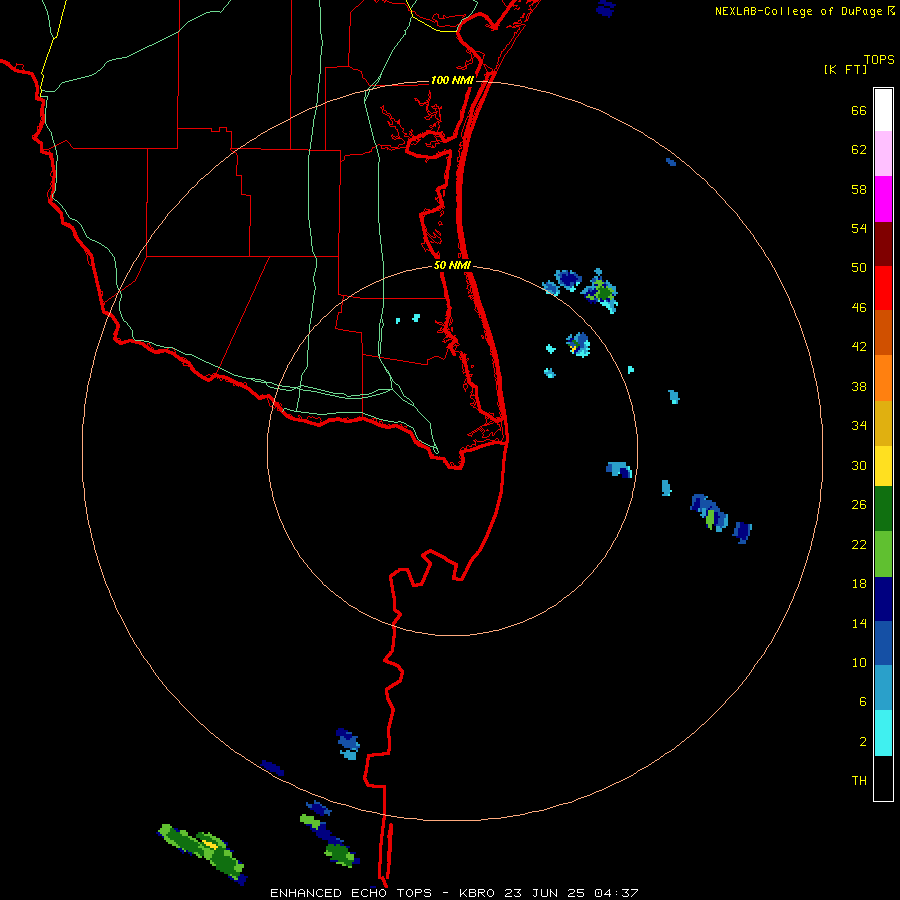
Task: Click the legend value 26
Action: click(859, 505)
